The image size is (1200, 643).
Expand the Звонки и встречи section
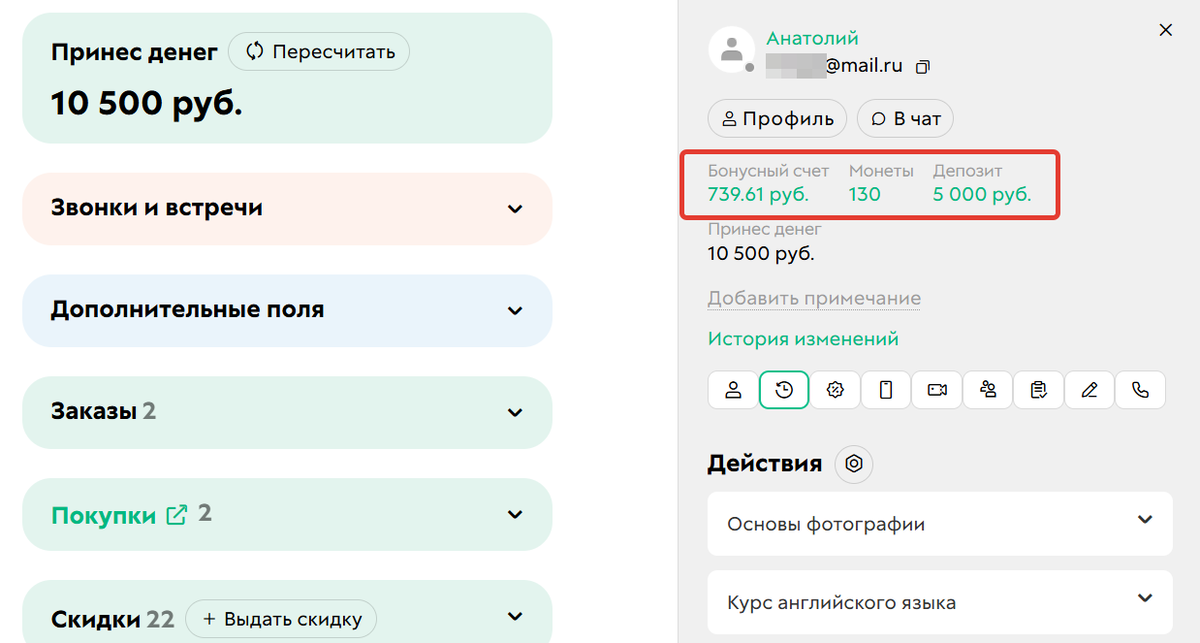(515, 208)
